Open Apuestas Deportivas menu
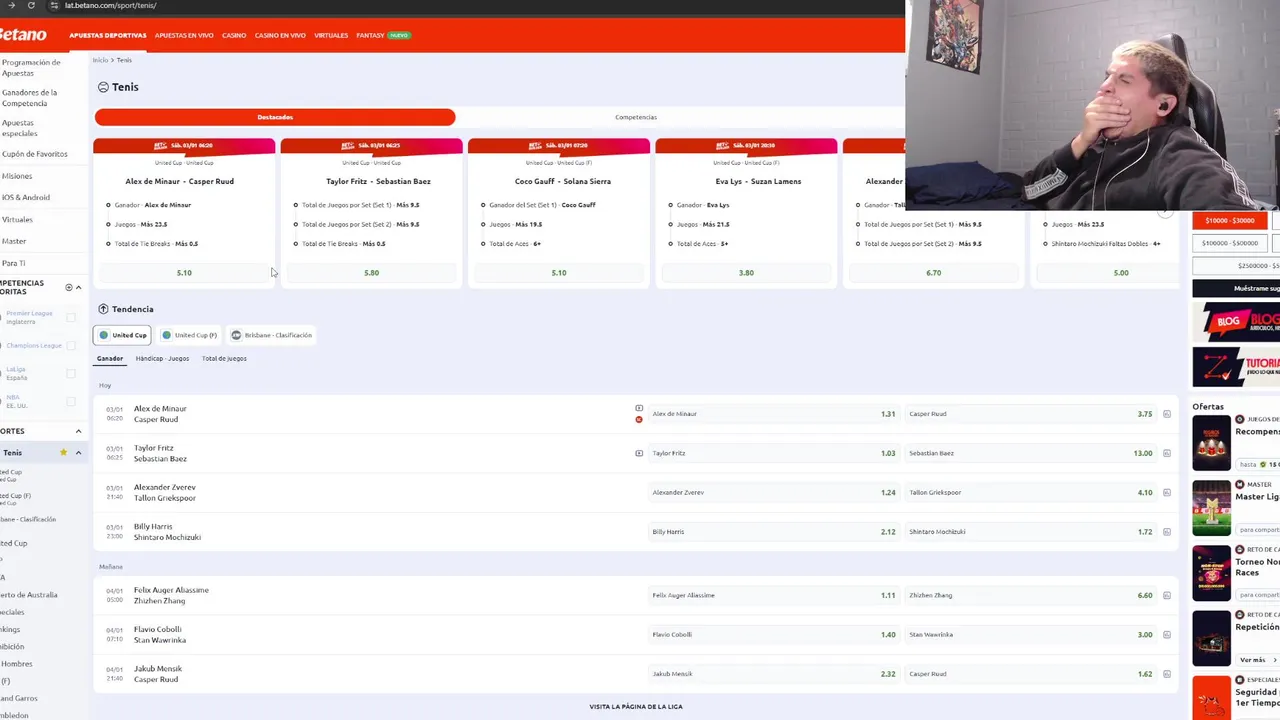Viewport: 1280px width, 720px height. [107, 35]
